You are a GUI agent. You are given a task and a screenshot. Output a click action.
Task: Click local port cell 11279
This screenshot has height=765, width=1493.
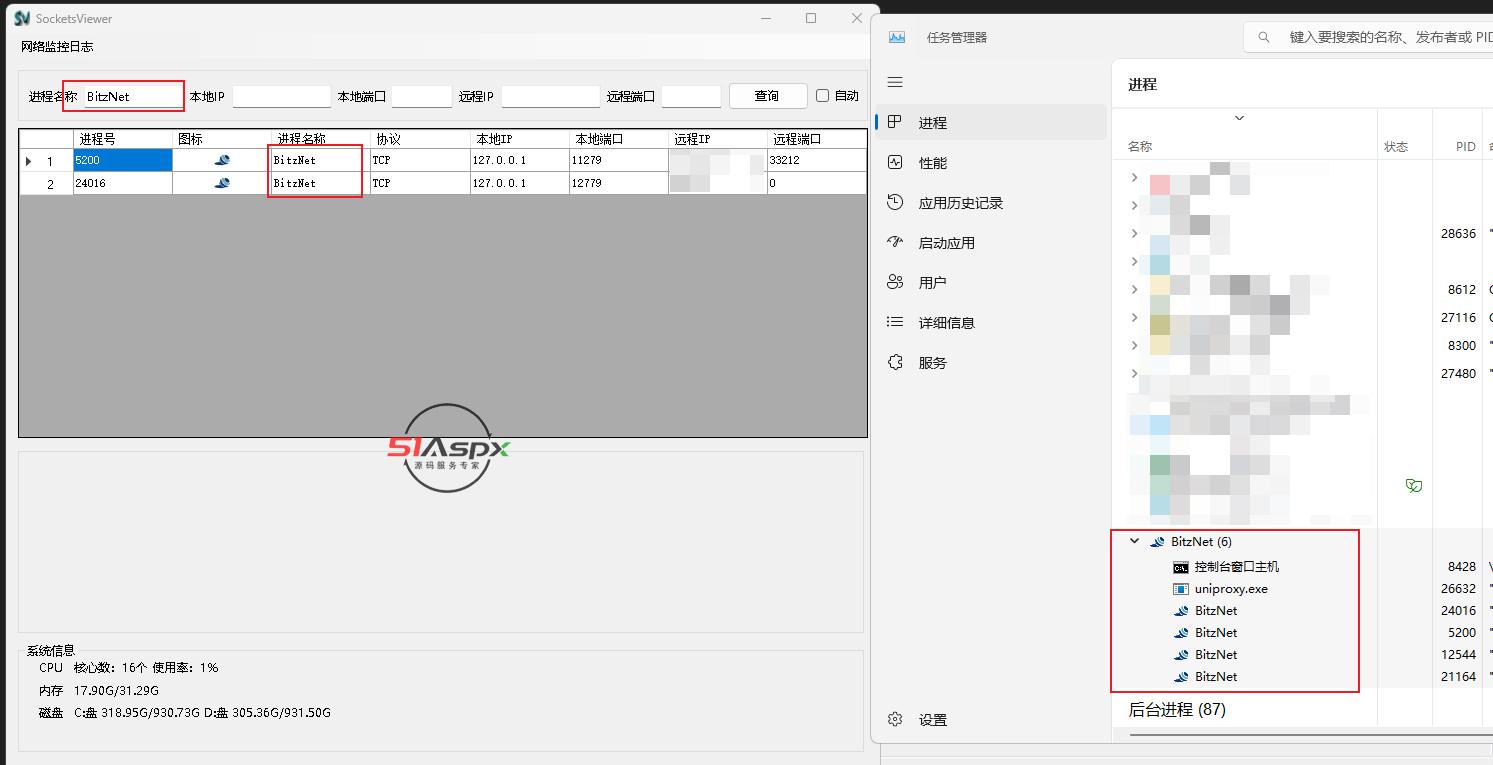coord(619,160)
